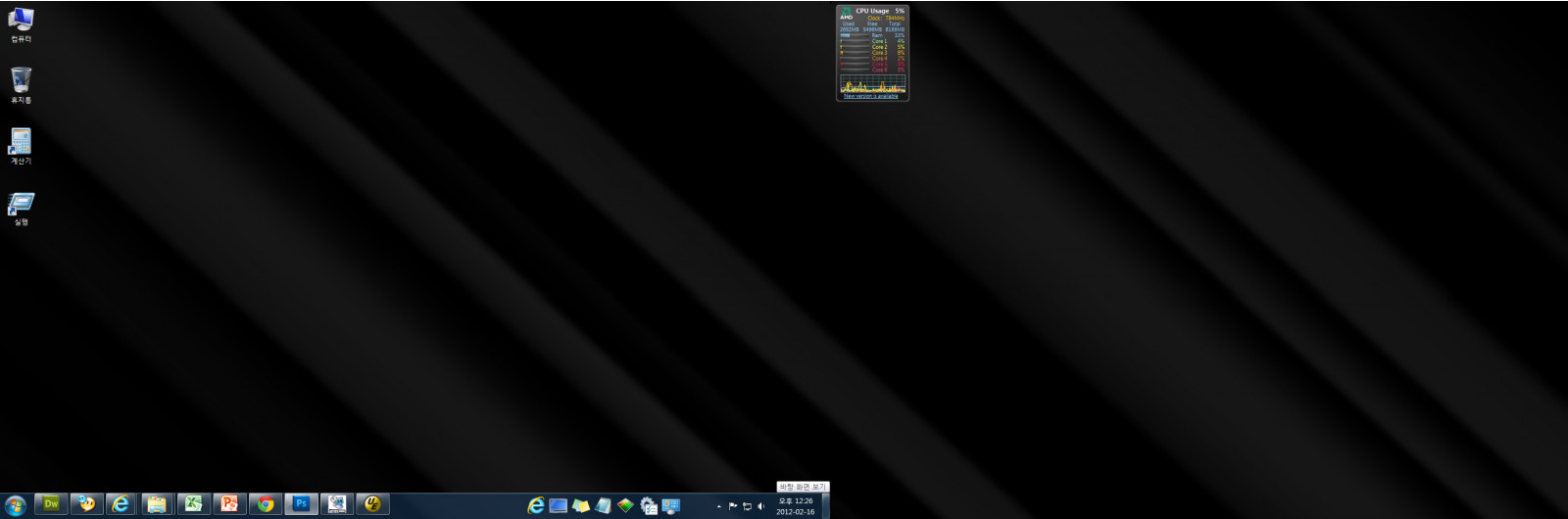
Task: Open Dreamweaver from the taskbar
Action: [x=51, y=504]
